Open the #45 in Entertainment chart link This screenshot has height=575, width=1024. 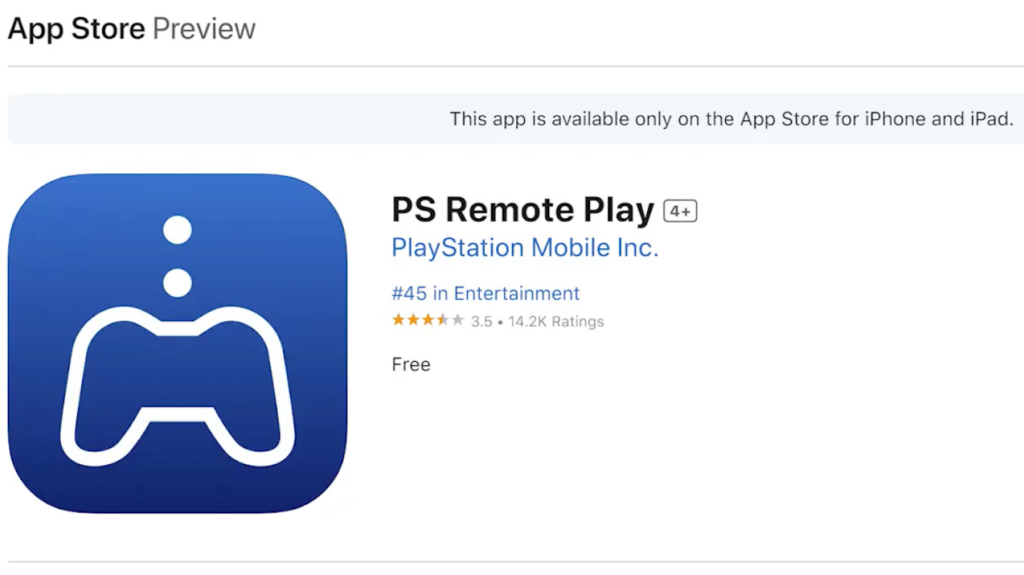(485, 293)
